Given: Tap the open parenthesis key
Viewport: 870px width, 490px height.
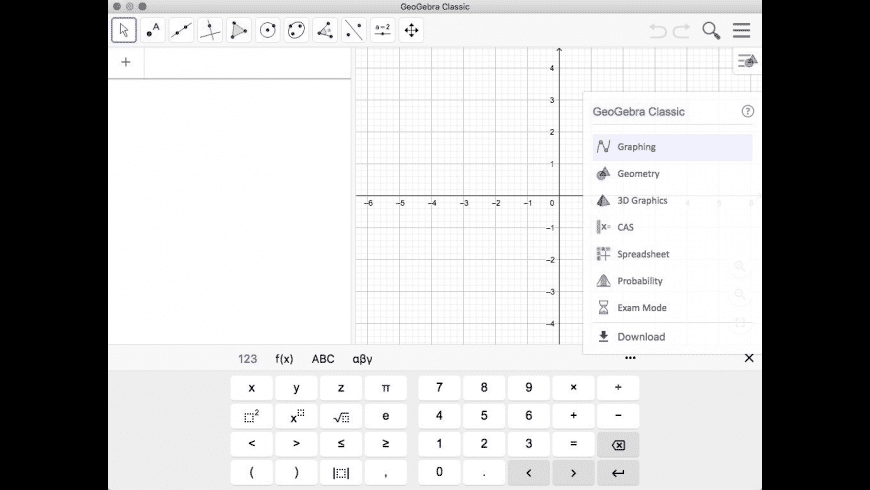Looking at the screenshot, I should (252, 472).
